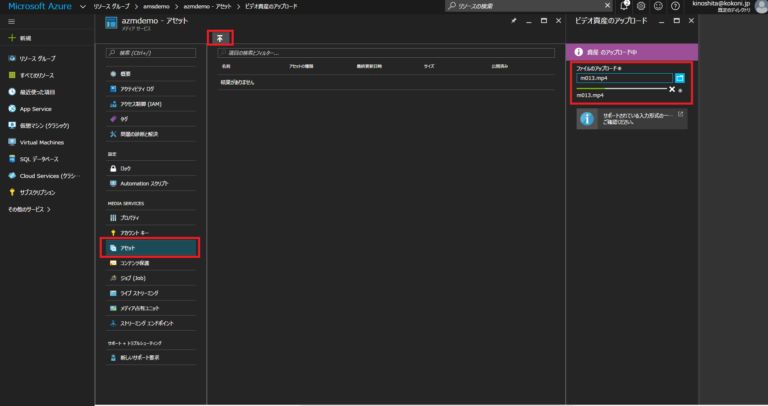Screen dimensions: 768x406
Task: Open 新しいサポート要求 menu item
Action: (x=151, y=358)
